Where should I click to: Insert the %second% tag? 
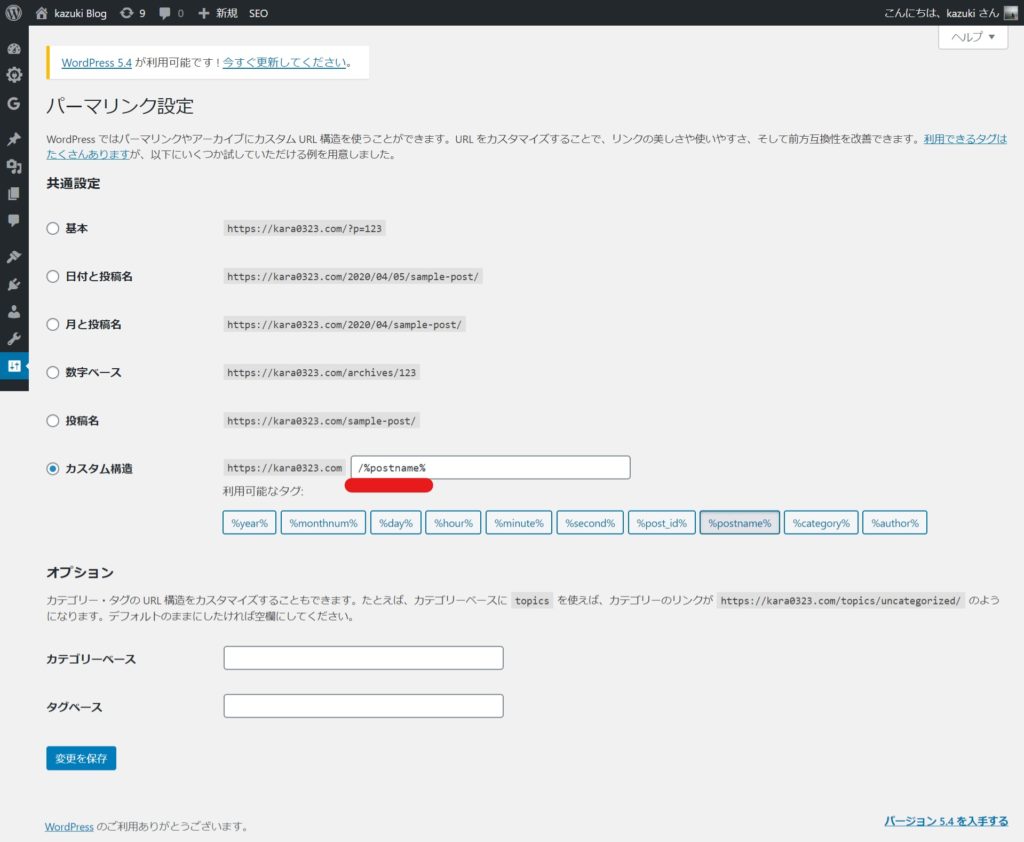pyautogui.click(x=590, y=523)
